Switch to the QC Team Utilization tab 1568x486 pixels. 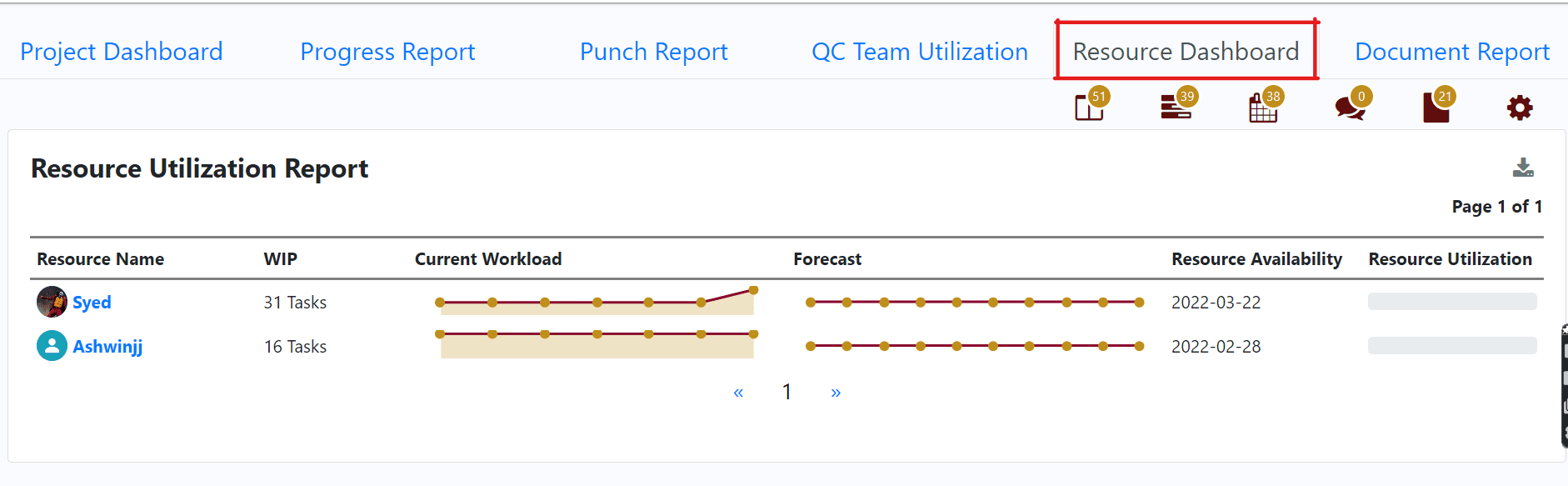click(x=918, y=51)
